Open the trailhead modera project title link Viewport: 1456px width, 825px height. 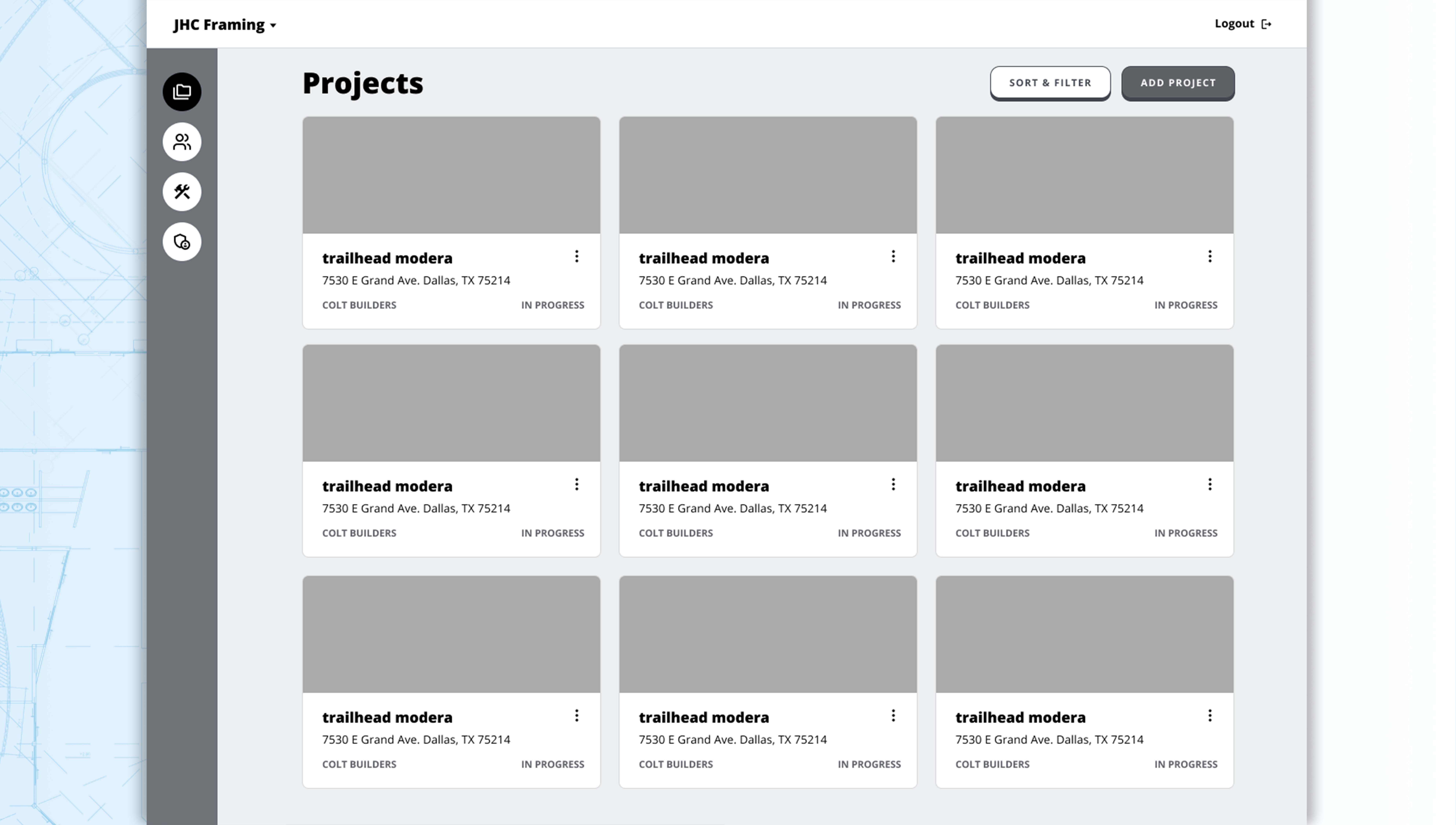click(x=387, y=258)
